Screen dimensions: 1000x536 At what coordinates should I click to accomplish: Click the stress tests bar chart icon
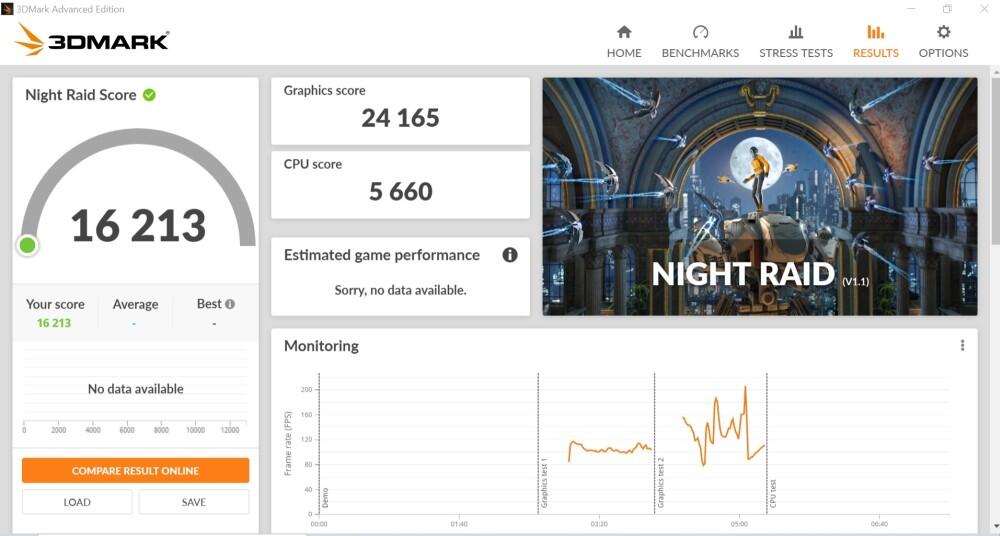pyautogui.click(x=796, y=32)
